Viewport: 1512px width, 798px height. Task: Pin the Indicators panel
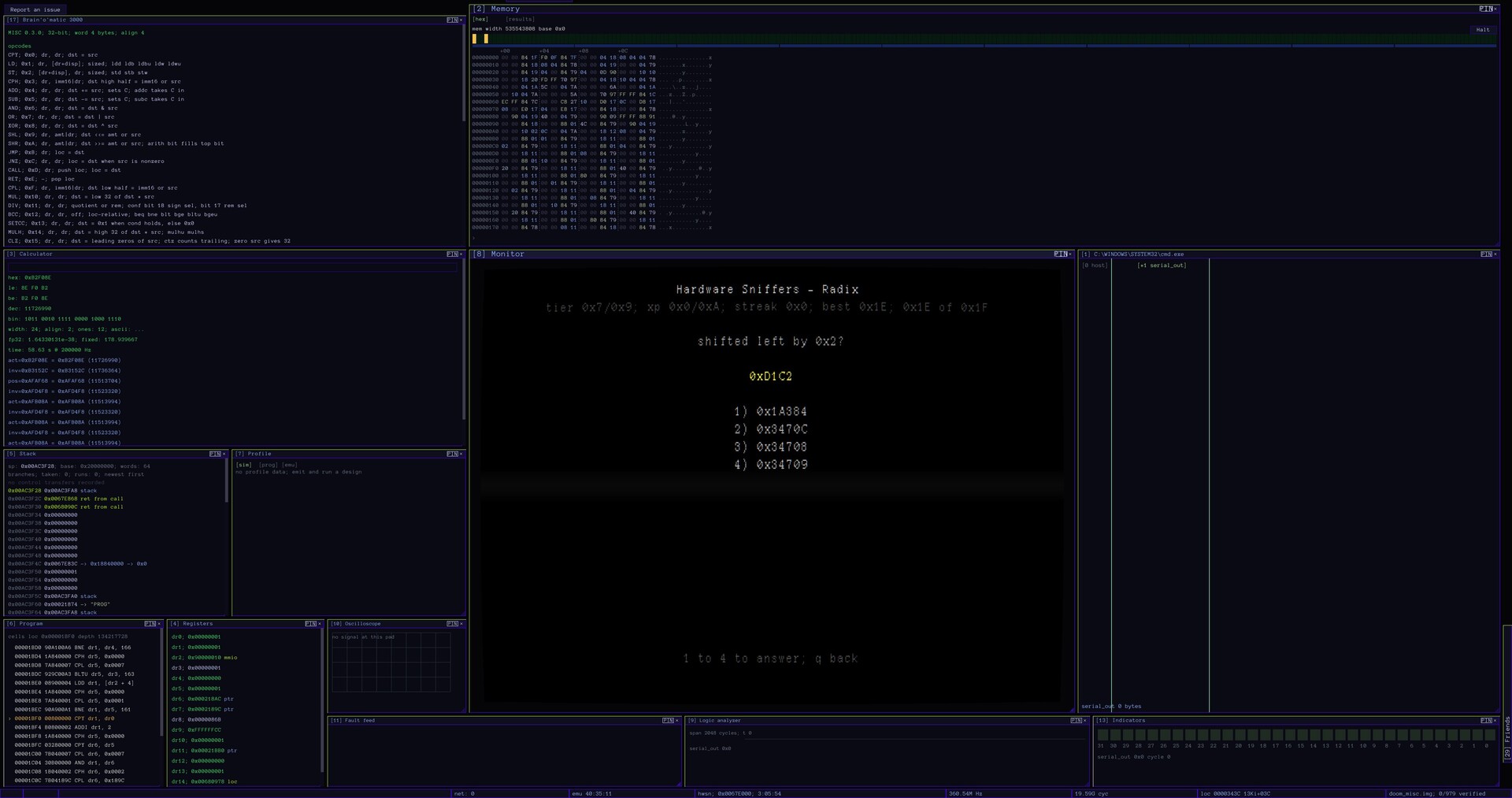(1485, 720)
